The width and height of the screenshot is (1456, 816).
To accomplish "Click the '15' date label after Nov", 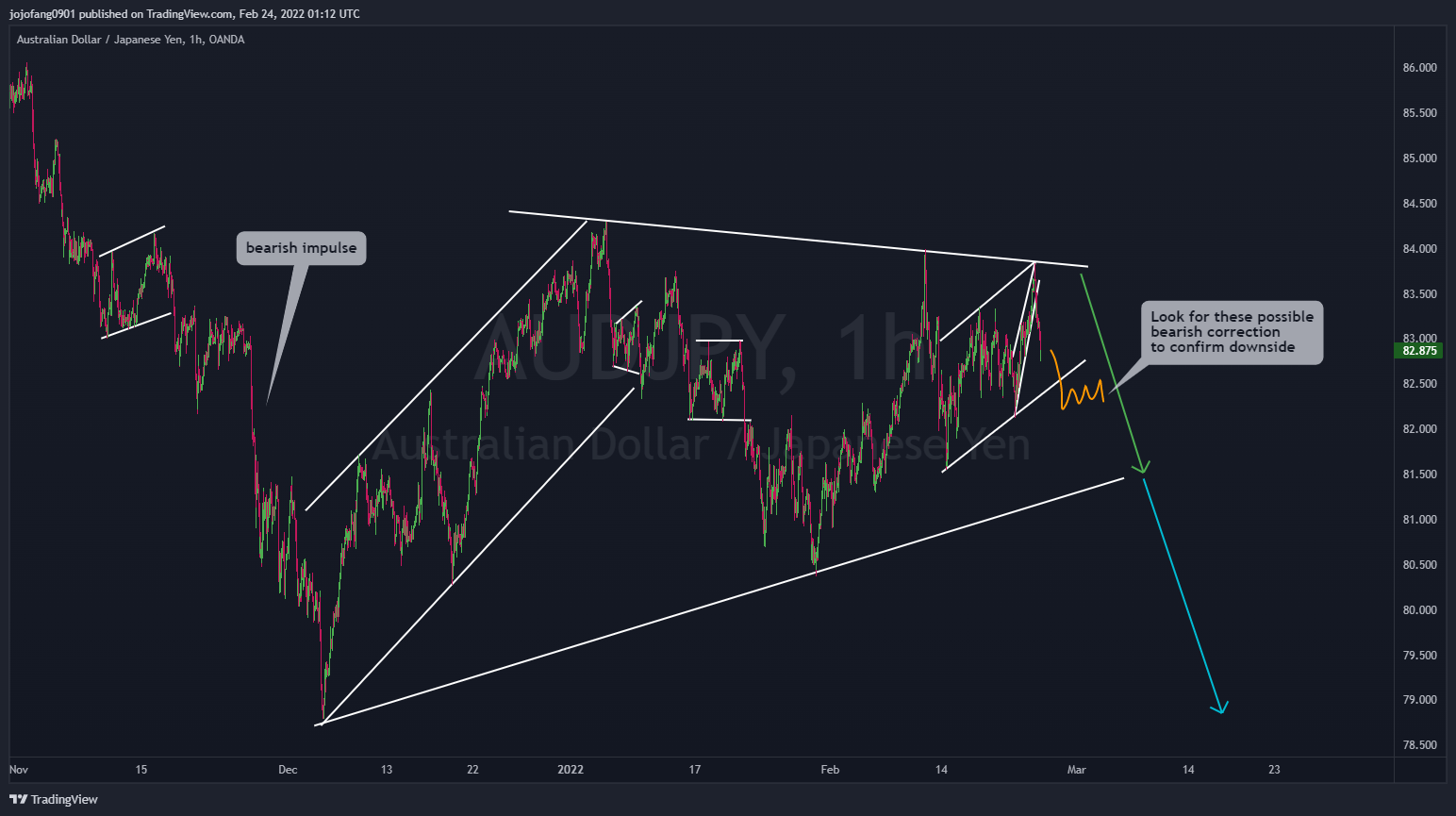I will click(141, 770).
